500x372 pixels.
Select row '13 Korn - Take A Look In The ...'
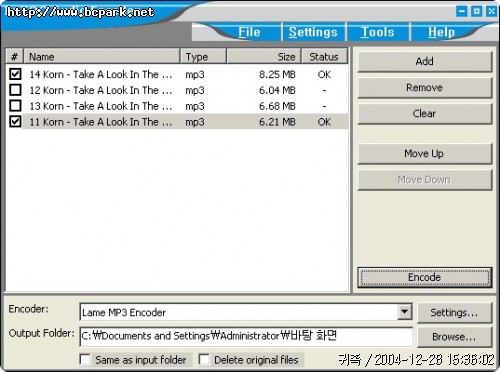(177, 106)
